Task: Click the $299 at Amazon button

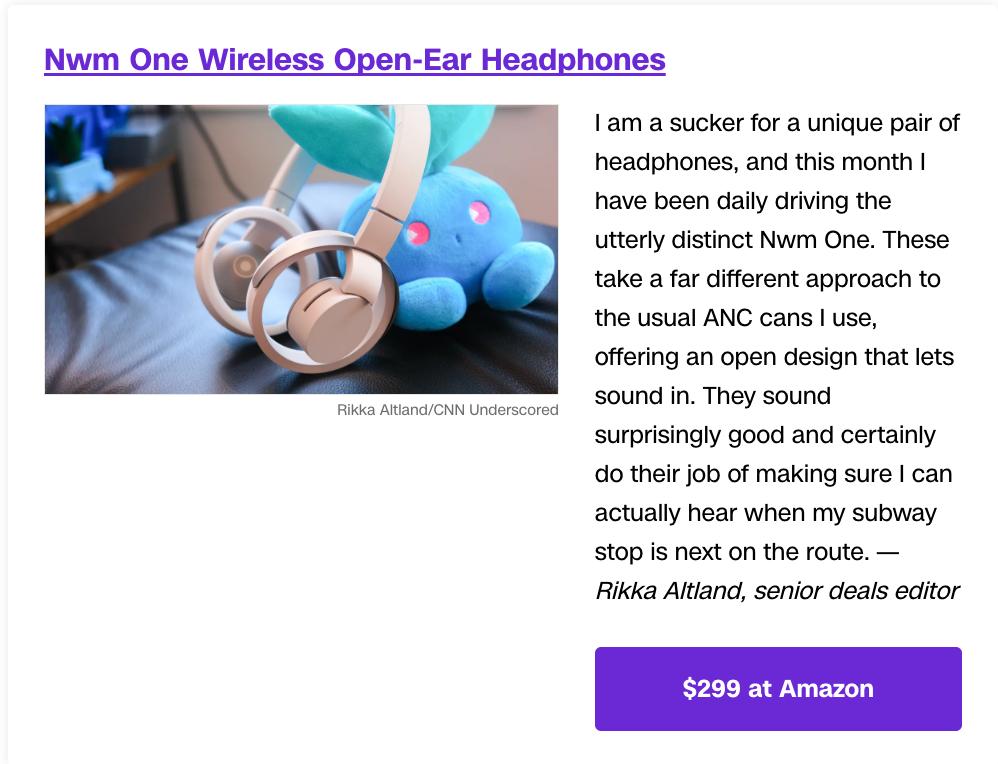Action: [778, 689]
